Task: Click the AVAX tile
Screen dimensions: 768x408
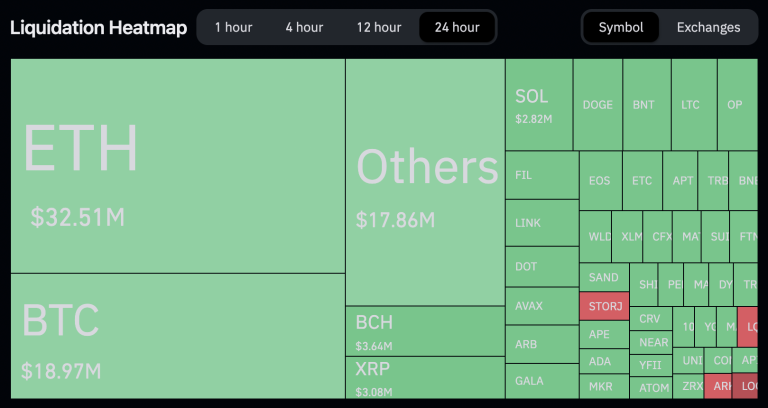Action: point(542,306)
